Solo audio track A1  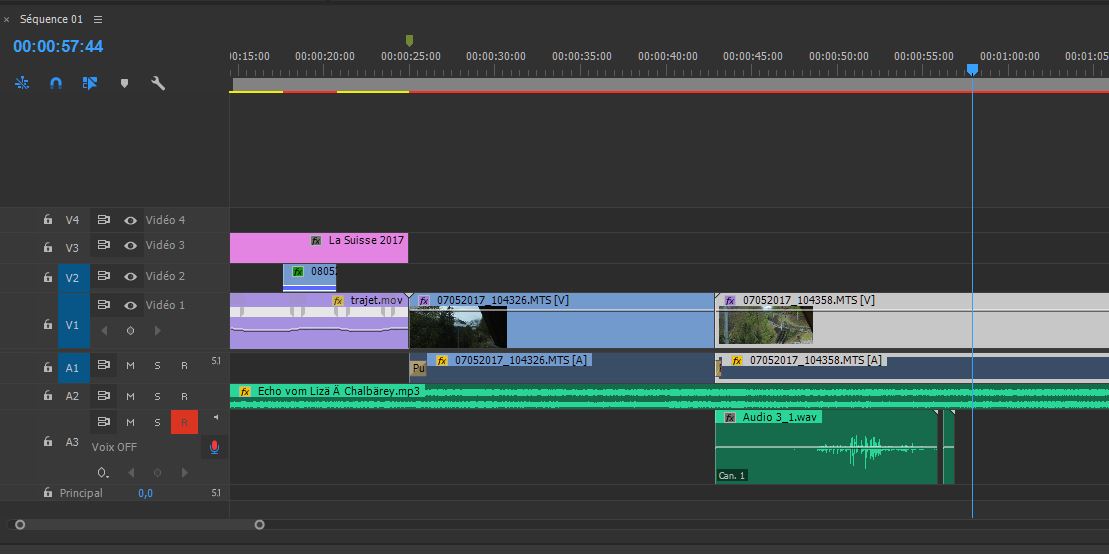coord(157,367)
